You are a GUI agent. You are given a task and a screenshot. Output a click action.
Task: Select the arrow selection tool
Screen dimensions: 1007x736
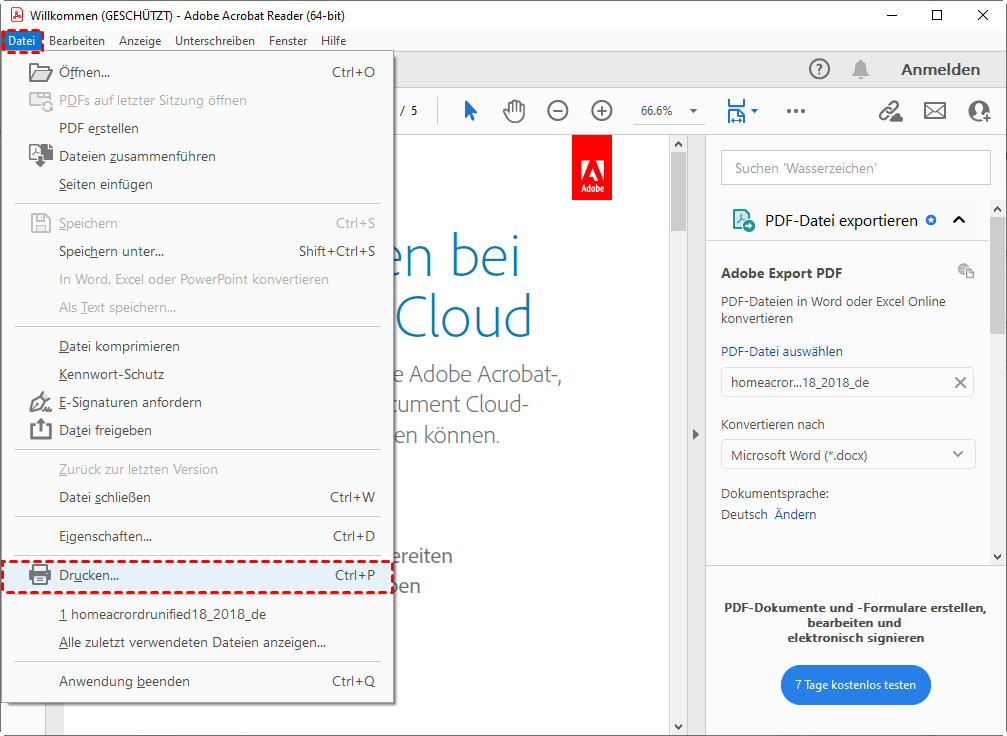(470, 111)
